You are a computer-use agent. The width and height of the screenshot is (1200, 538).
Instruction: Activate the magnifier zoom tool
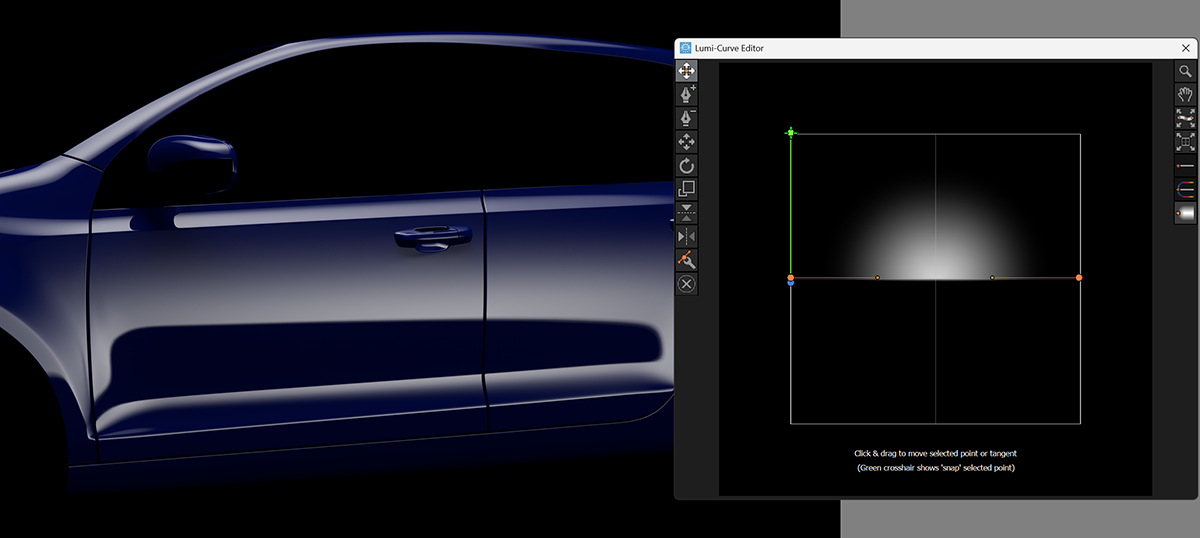click(x=1185, y=71)
